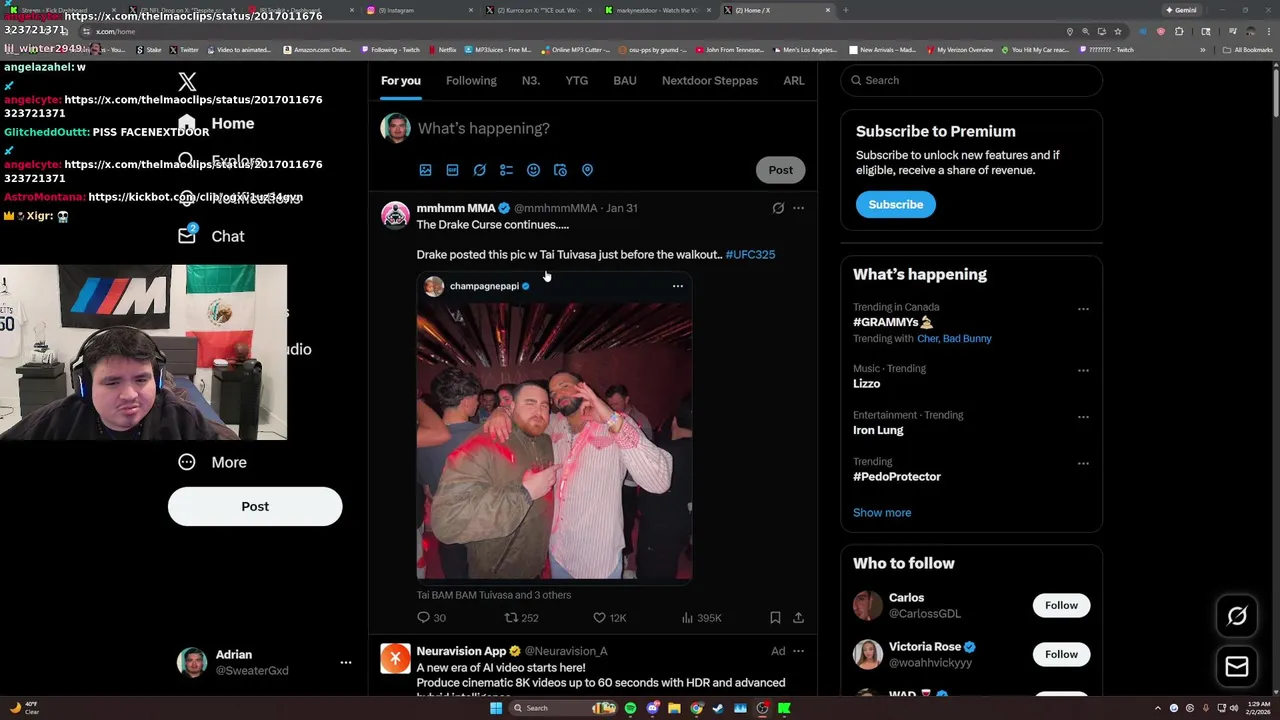Image resolution: width=1280 pixels, height=720 pixels.
Task: Open the Gemini button in Chrome
Action: point(1182,10)
